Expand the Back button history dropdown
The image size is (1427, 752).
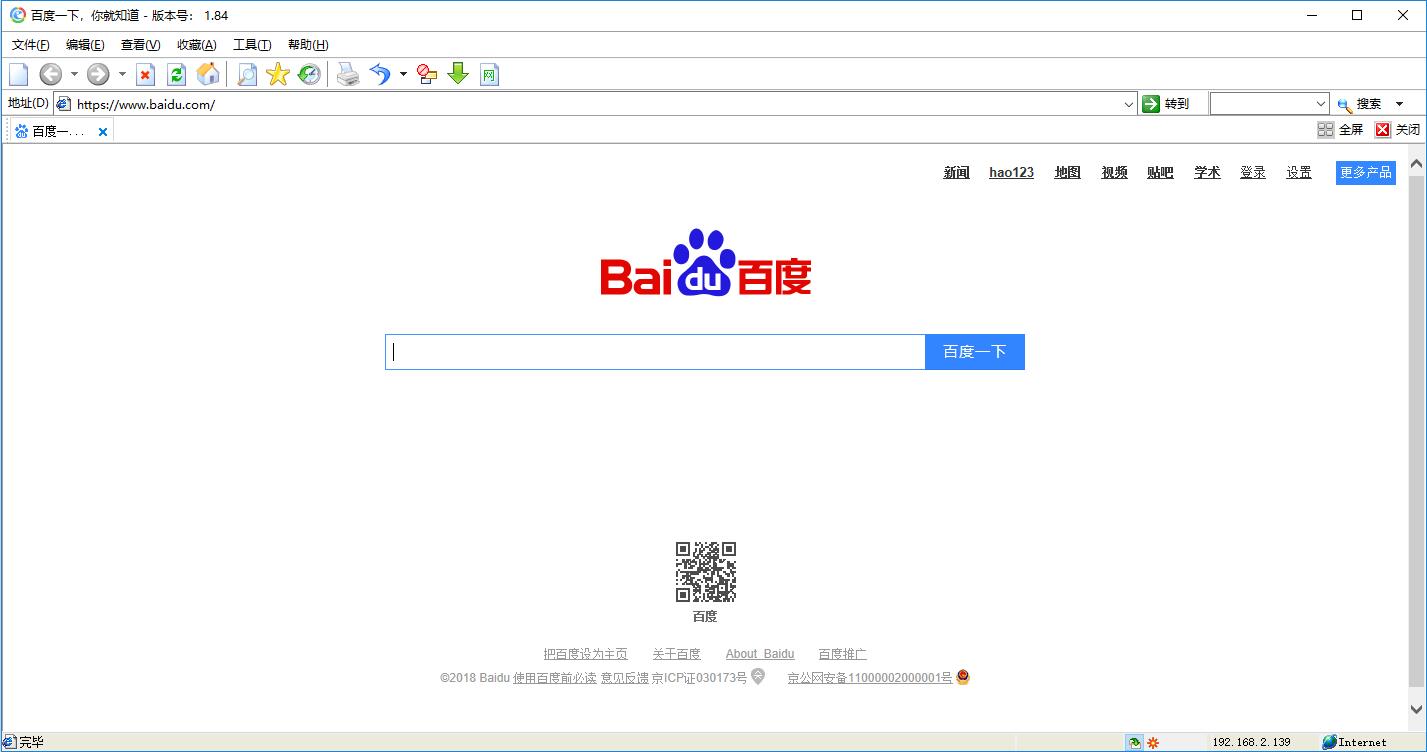[x=74, y=73]
